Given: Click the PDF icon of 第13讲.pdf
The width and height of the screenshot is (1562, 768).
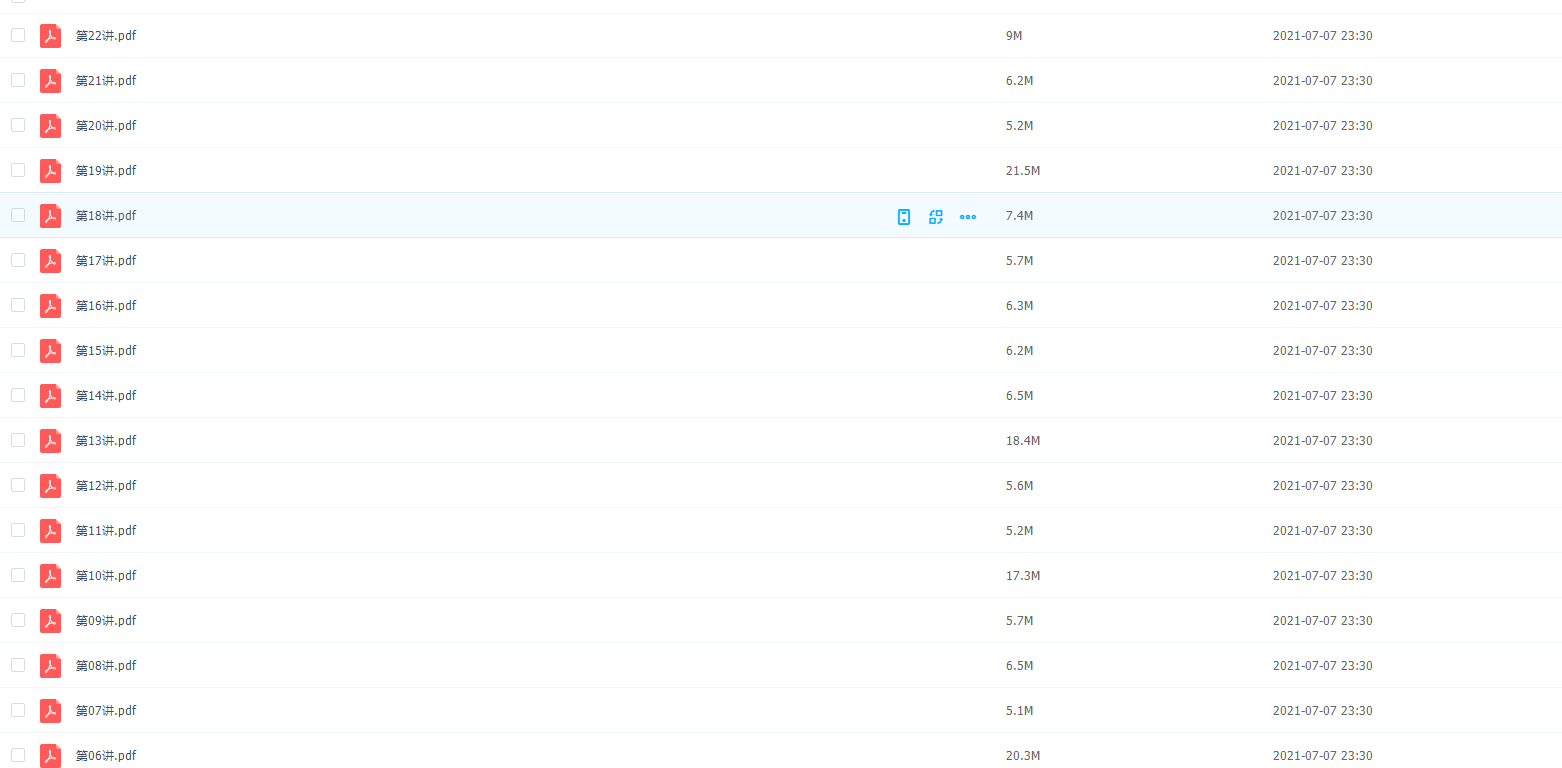Looking at the screenshot, I should (x=50, y=441).
